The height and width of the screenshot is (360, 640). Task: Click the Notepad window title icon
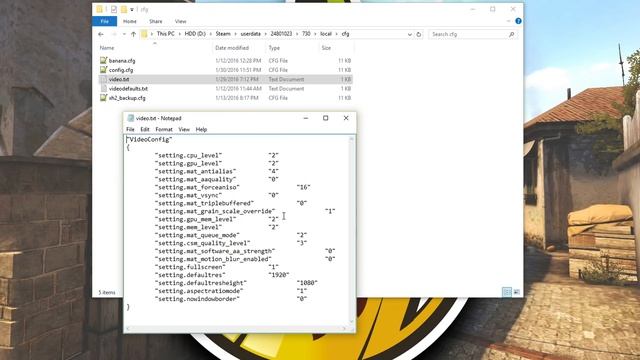coord(131,118)
